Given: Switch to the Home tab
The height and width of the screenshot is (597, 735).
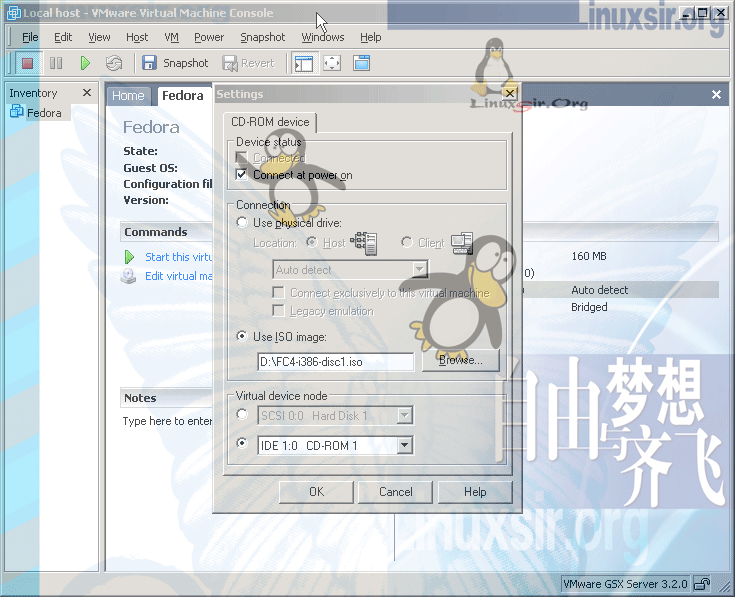Looking at the screenshot, I should coord(128,96).
